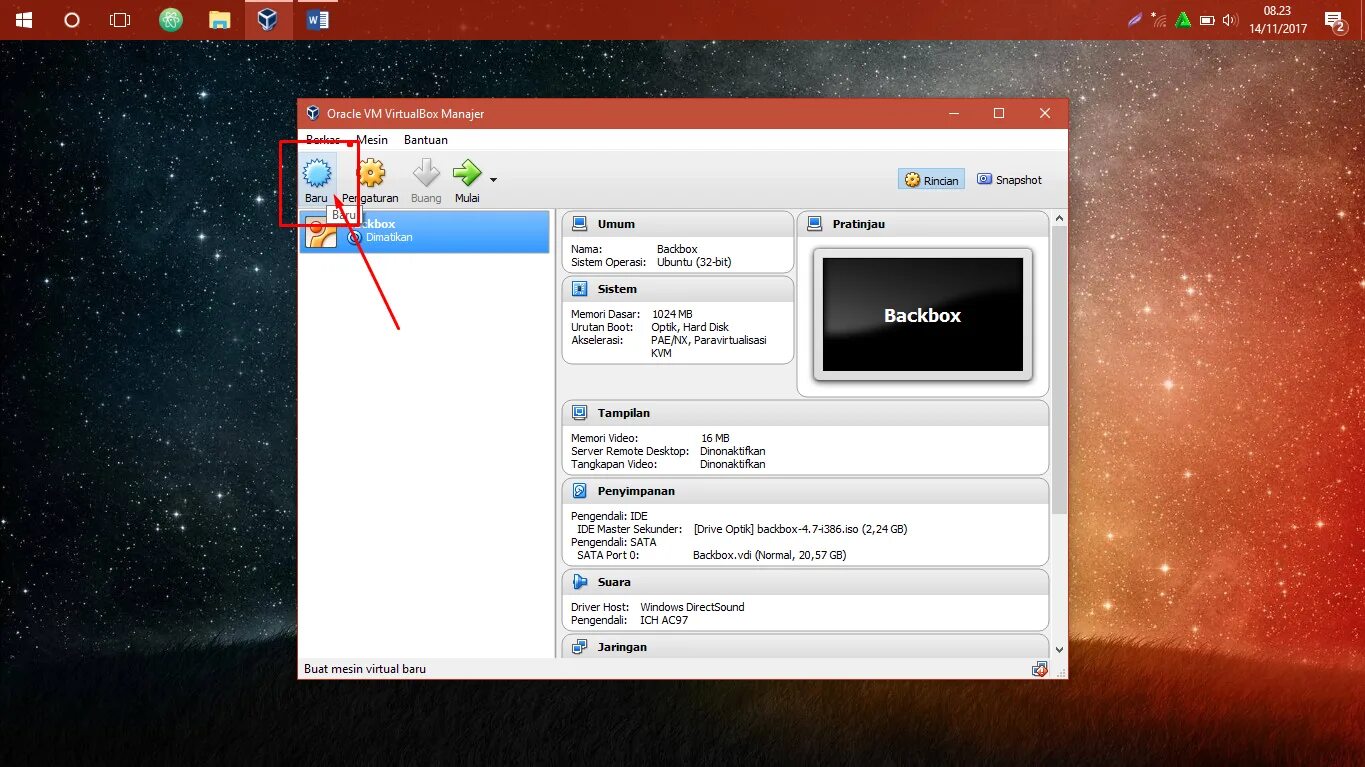Click the details pane vertical scrollbar

pyautogui.click(x=1059, y=370)
